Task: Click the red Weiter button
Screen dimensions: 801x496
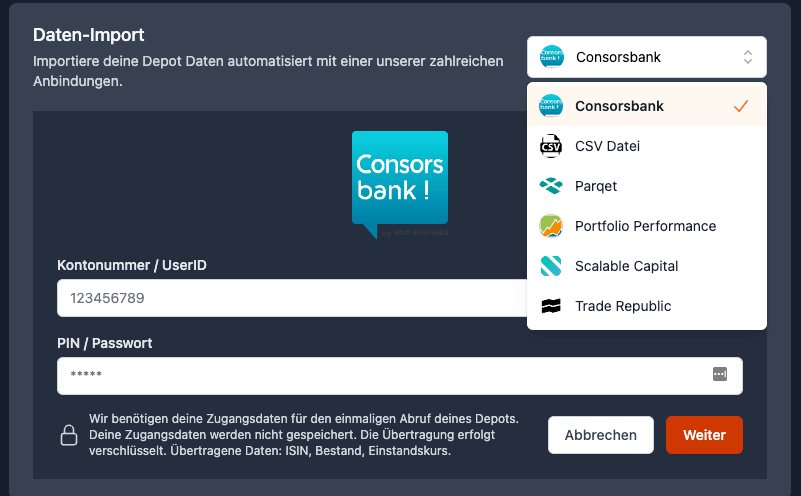Action: tap(704, 435)
